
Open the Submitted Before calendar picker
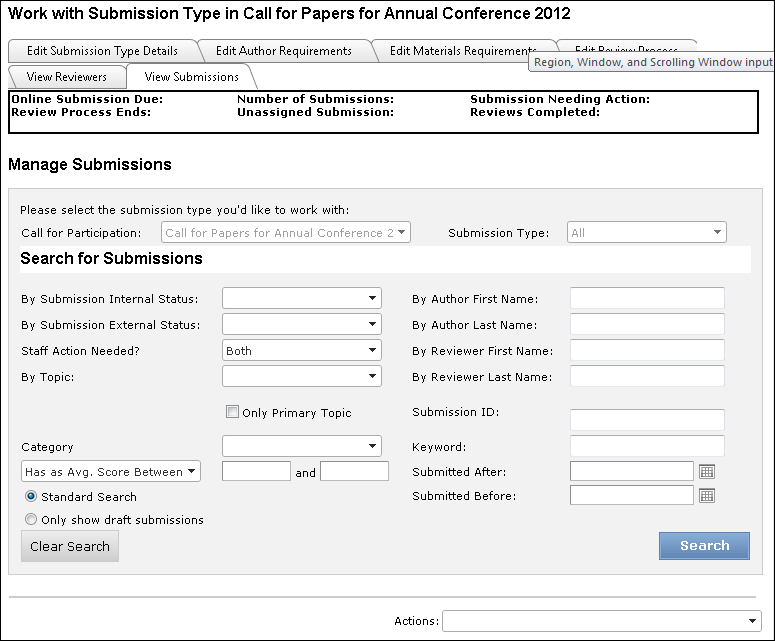click(x=707, y=495)
